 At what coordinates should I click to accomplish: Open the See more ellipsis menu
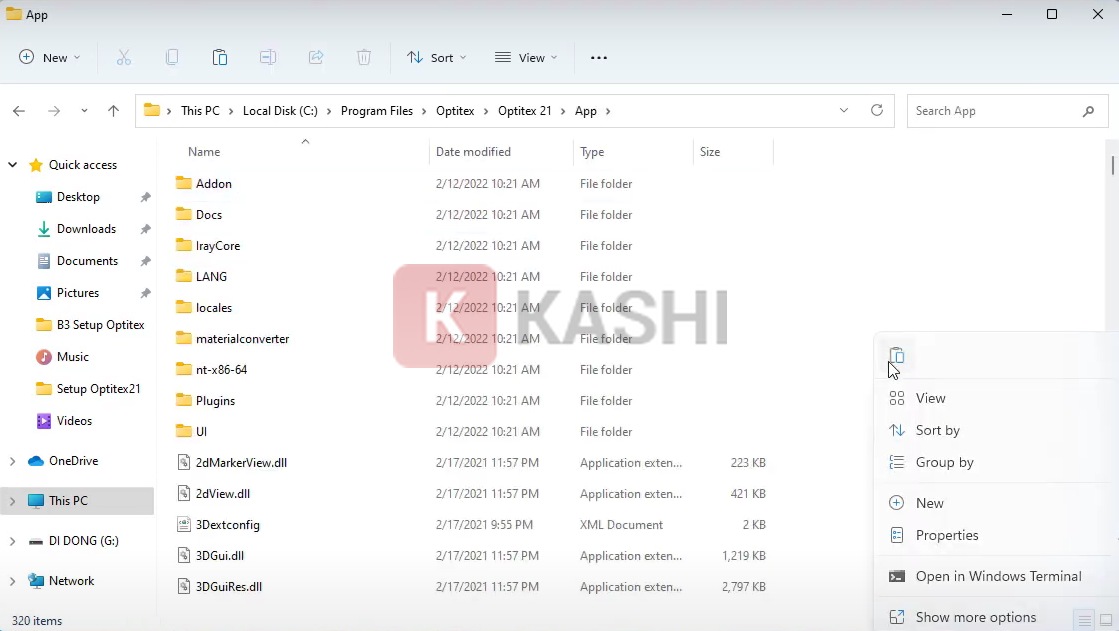point(599,58)
